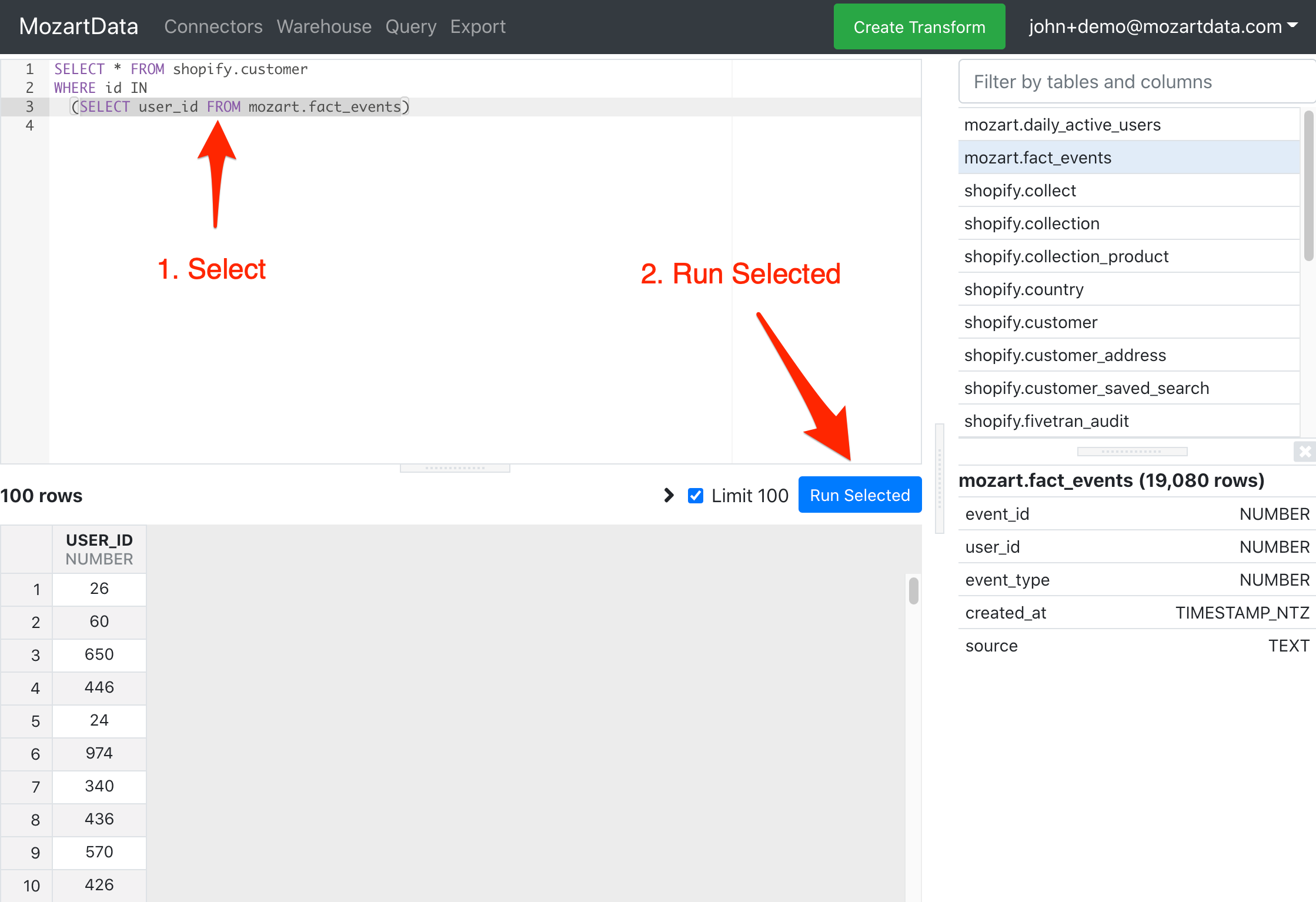
Task: Click mozart.fact_events text in the SQL editor
Action: pyautogui.click(x=325, y=107)
